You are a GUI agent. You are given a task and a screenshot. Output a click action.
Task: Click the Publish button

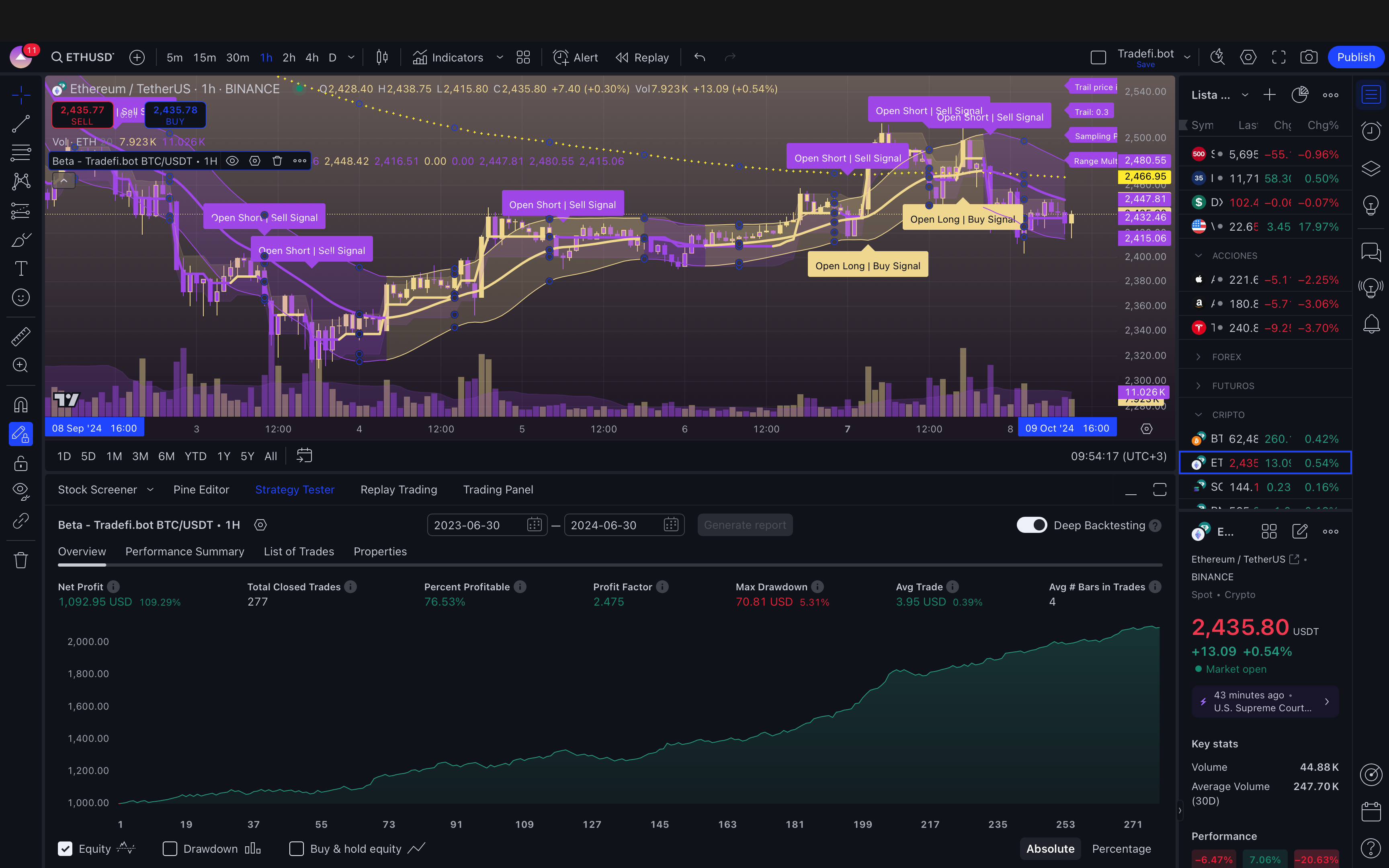coord(1356,57)
